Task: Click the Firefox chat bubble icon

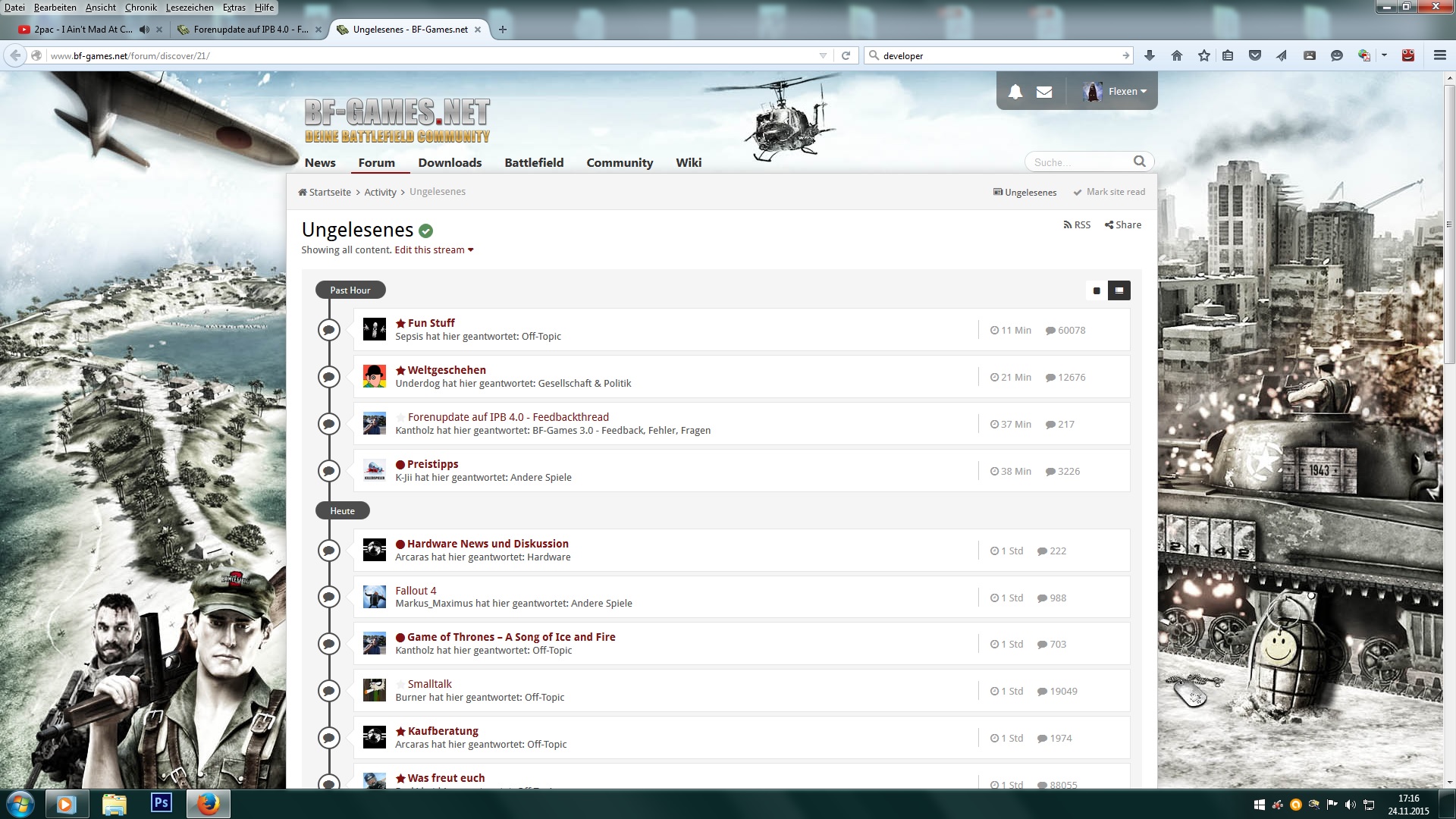Action: click(x=1337, y=55)
